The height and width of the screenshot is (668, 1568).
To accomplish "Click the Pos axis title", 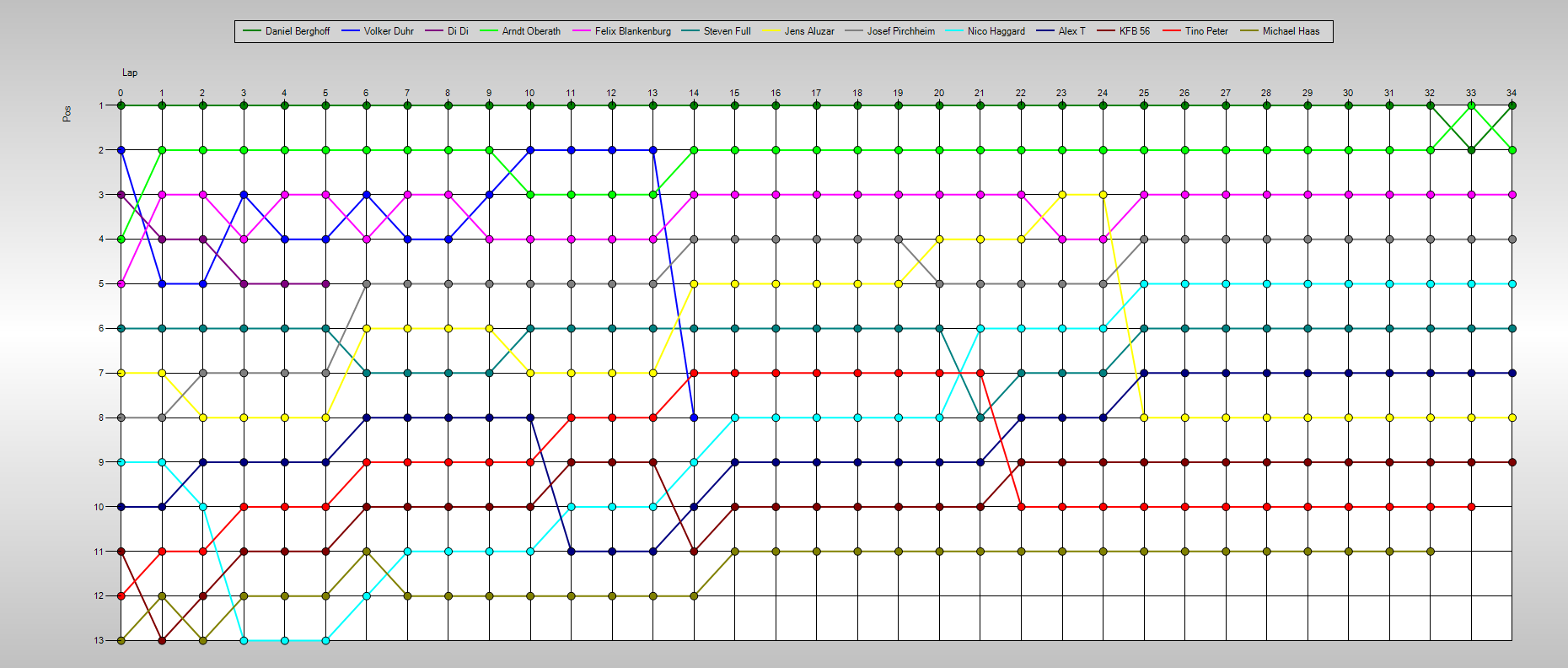I will [x=67, y=114].
